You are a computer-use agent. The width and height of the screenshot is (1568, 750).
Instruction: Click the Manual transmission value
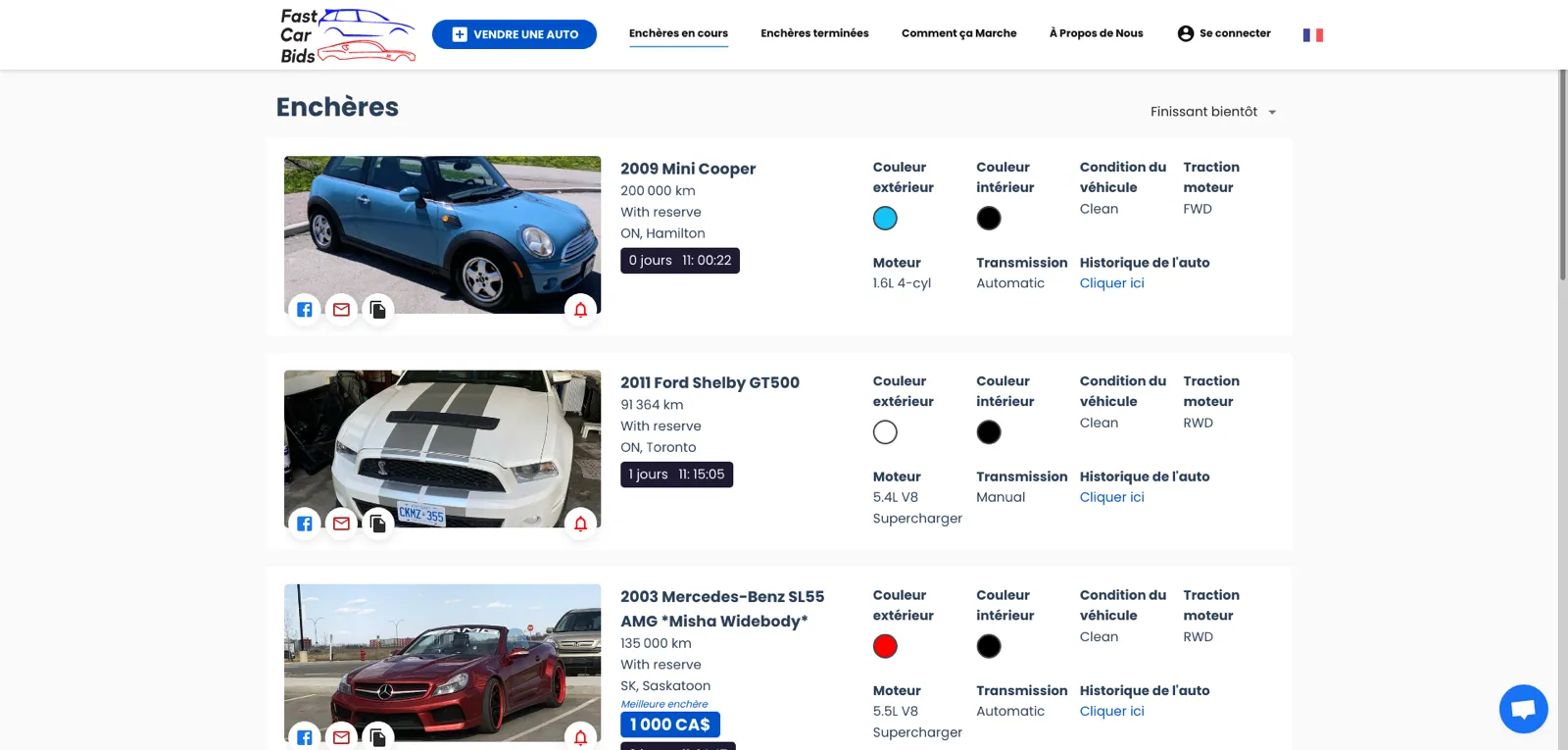(1001, 497)
